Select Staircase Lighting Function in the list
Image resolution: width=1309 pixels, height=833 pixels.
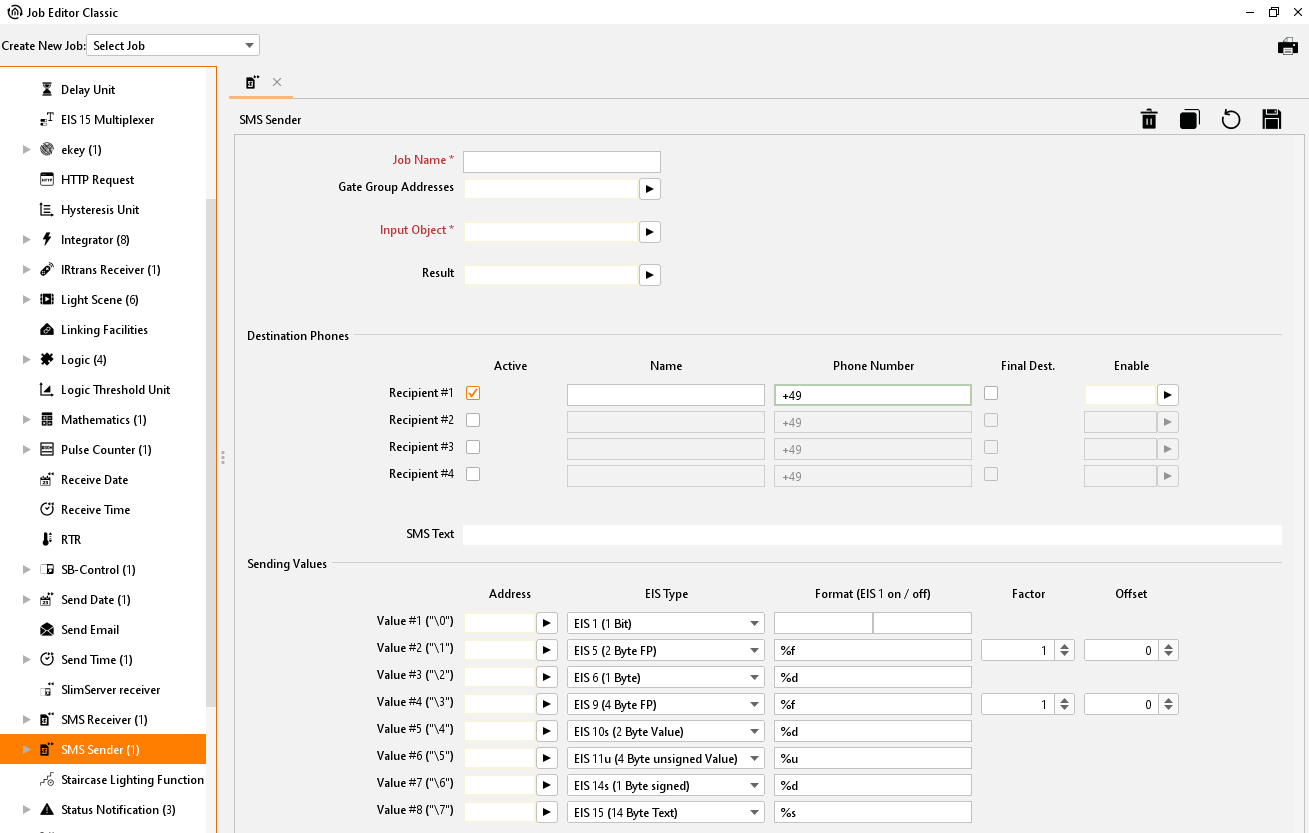pos(132,780)
